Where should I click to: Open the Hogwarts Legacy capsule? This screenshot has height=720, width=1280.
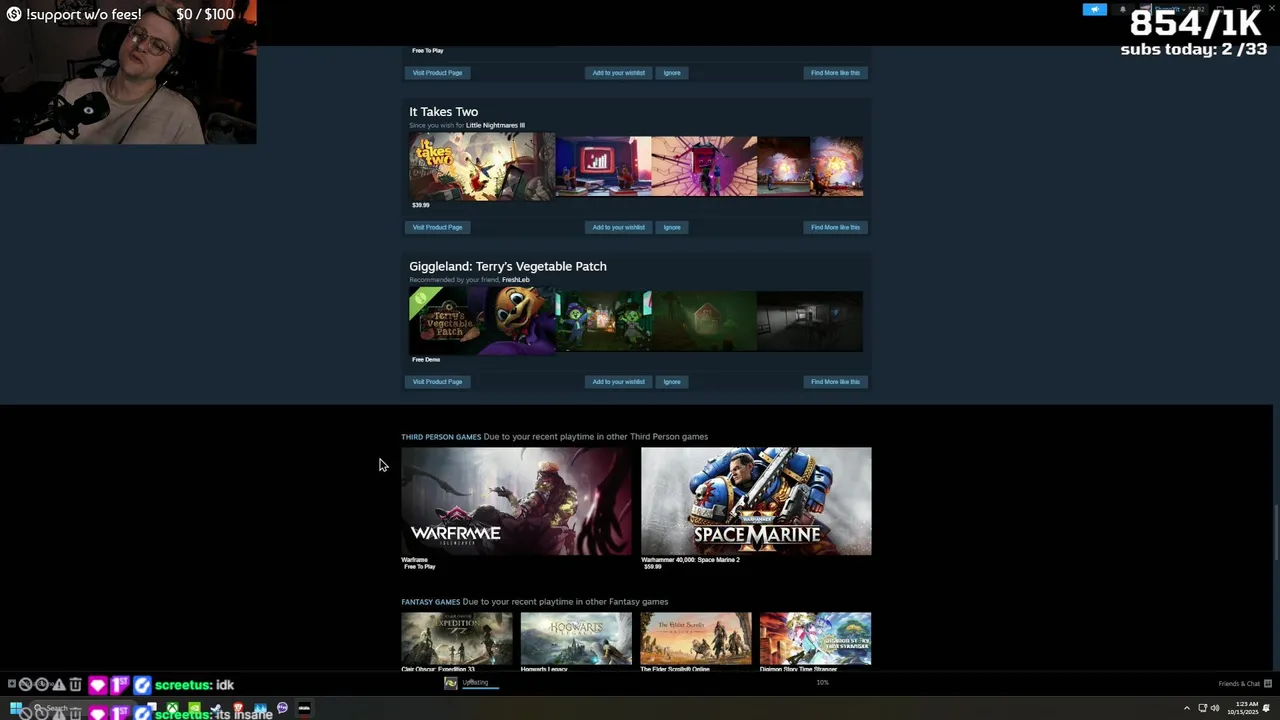click(576, 638)
